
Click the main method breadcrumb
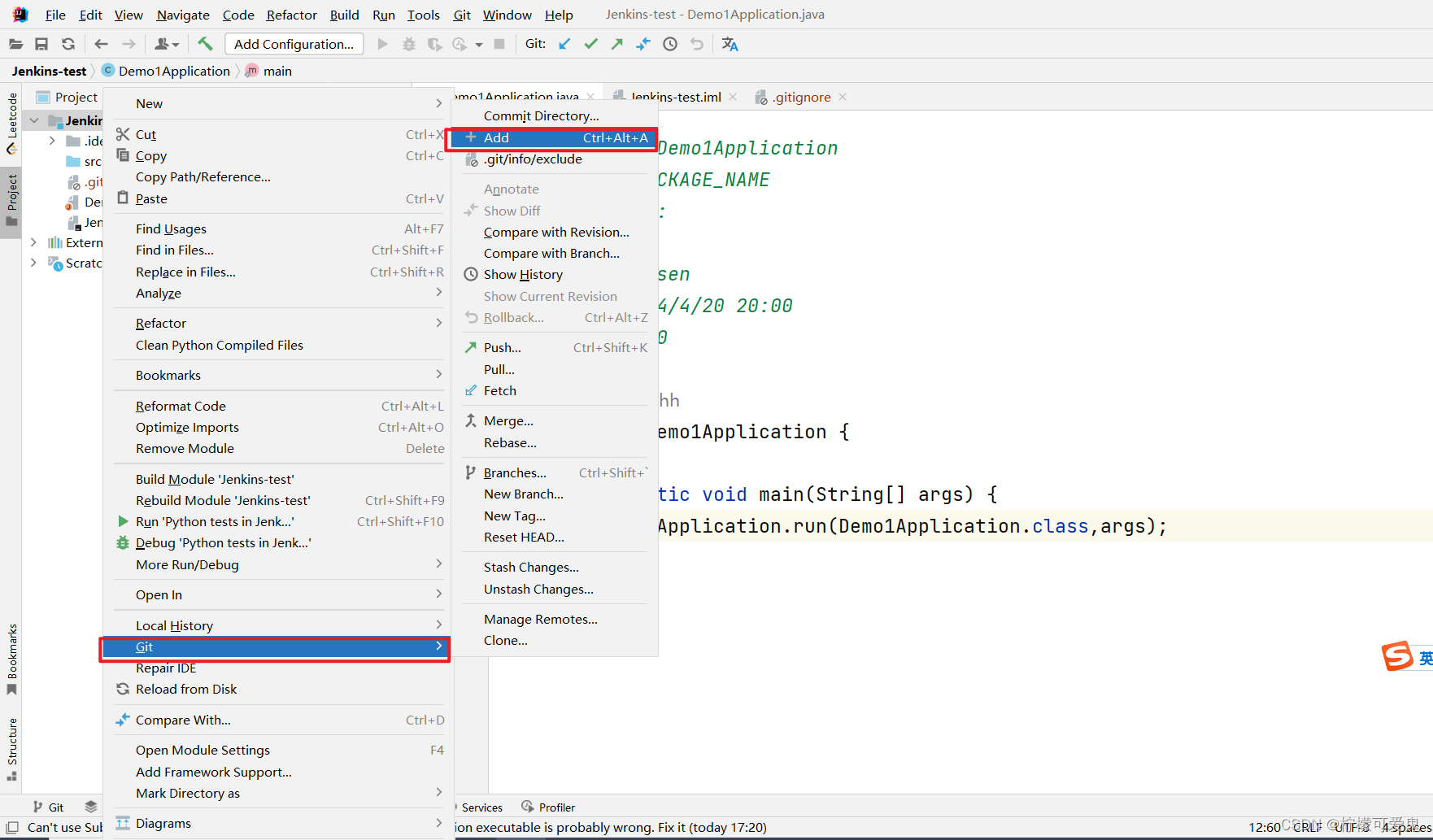(x=269, y=71)
